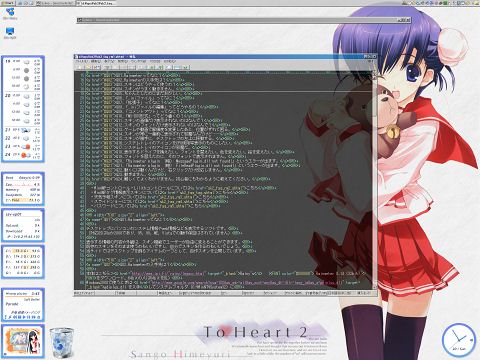Click the network upload download widget
Image resolution: width=480 pixels, height=360 pixels.
pos(23,225)
